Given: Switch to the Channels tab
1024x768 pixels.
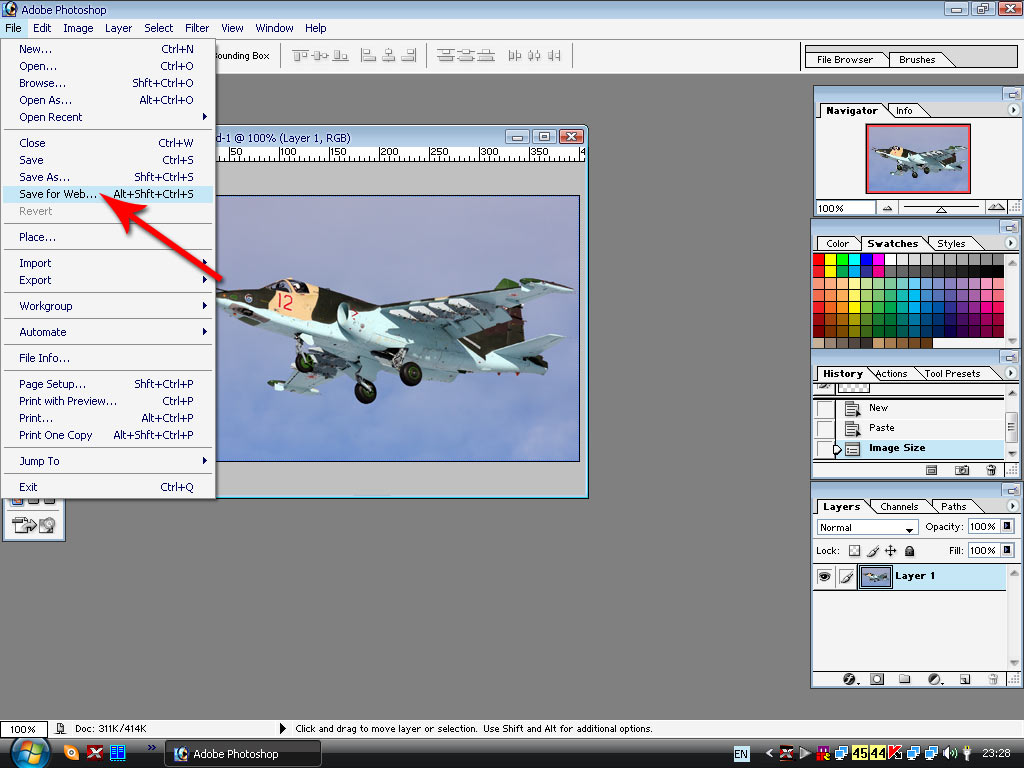Looking at the screenshot, I should click(899, 507).
